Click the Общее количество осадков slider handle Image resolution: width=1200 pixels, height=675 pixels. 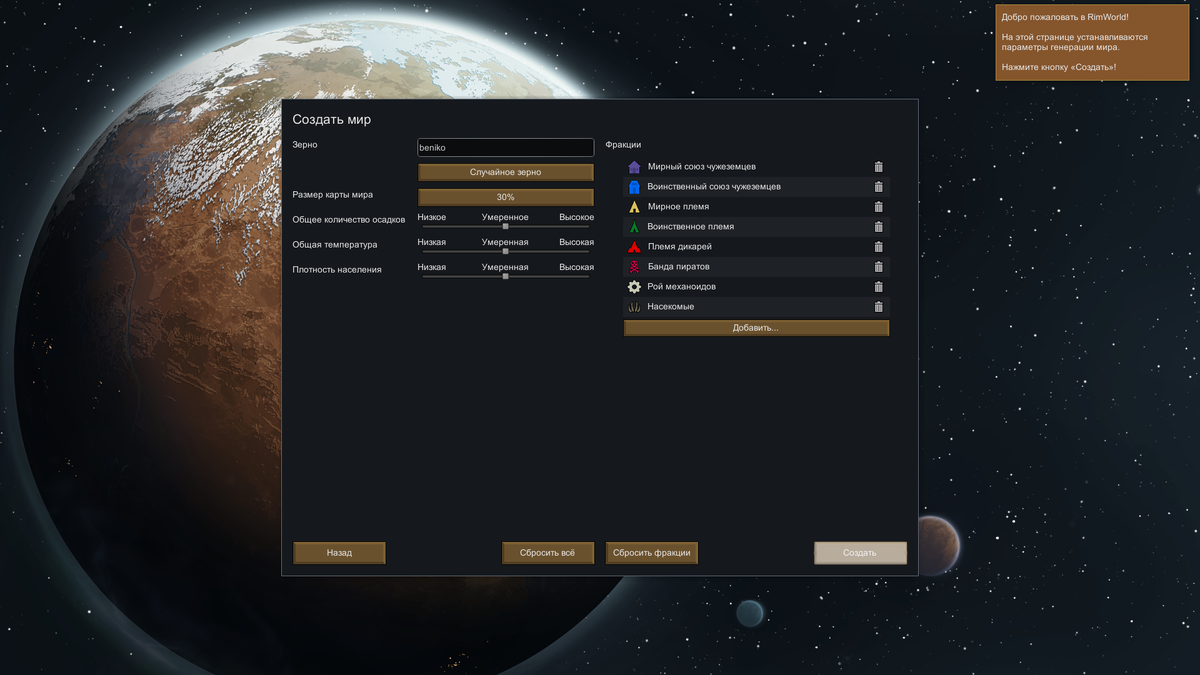pos(506,227)
